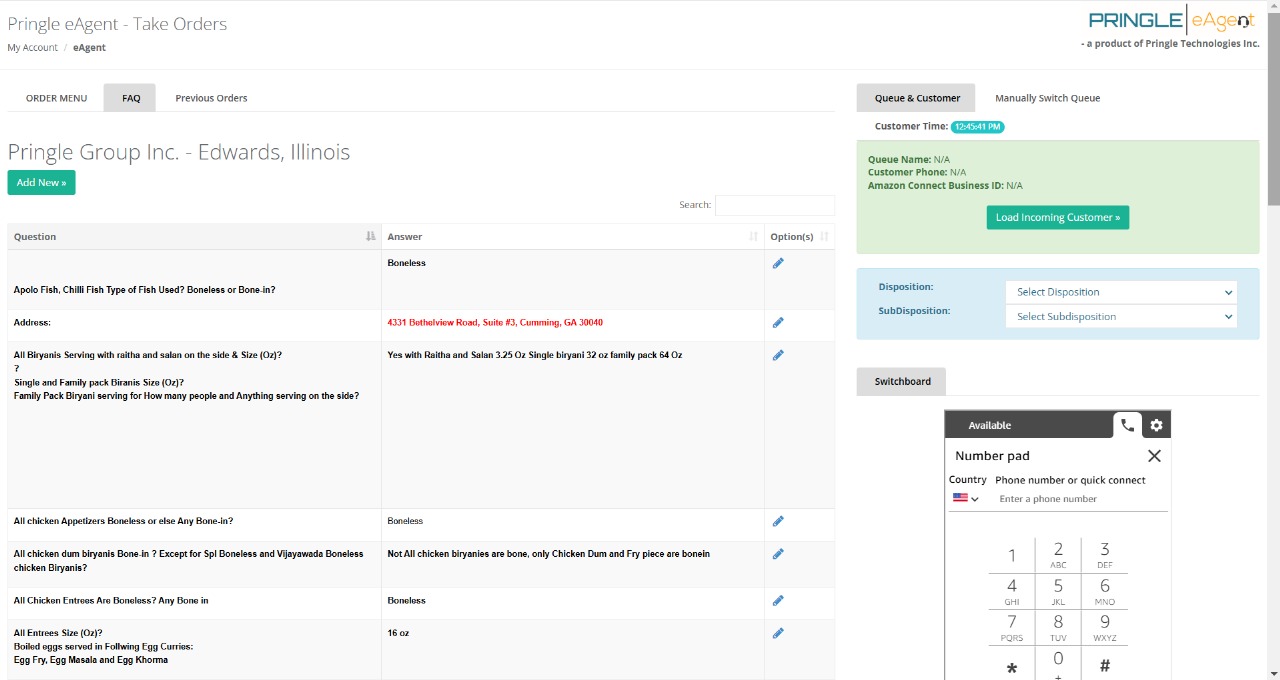The height and width of the screenshot is (680, 1280).
Task: Select the Switchboard tab
Action: click(902, 381)
